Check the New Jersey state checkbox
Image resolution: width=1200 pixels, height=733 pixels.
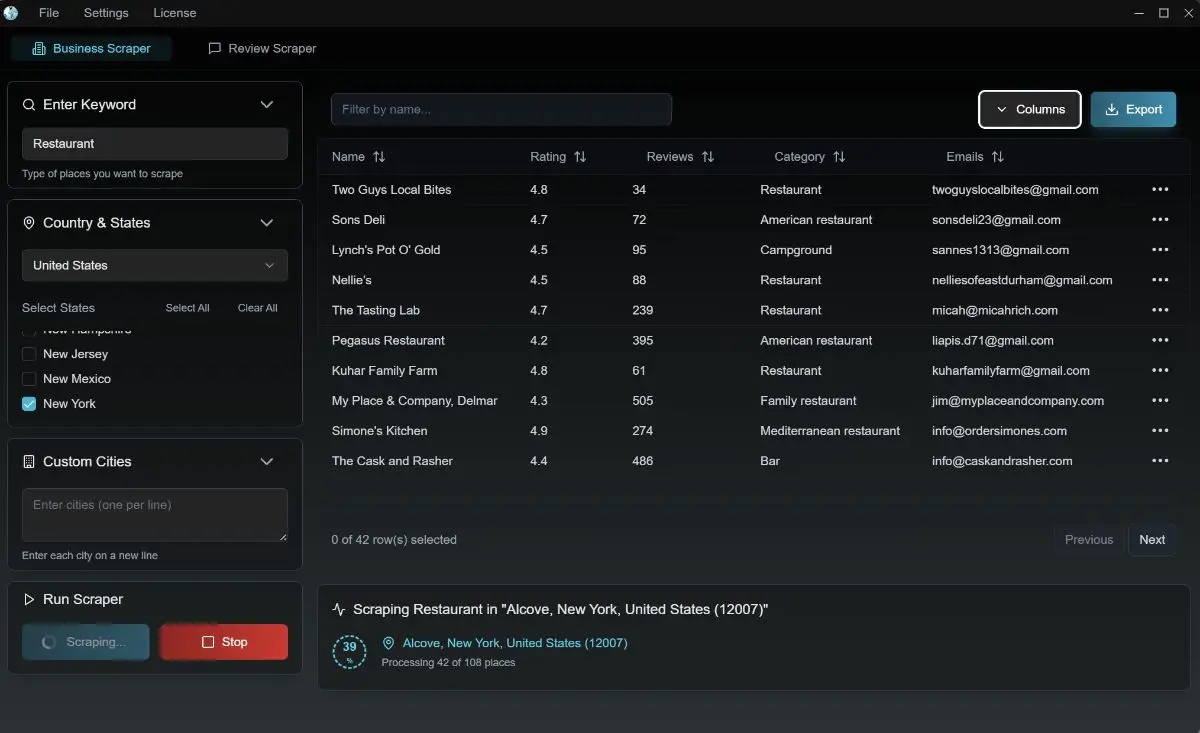(x=29, y=354)
